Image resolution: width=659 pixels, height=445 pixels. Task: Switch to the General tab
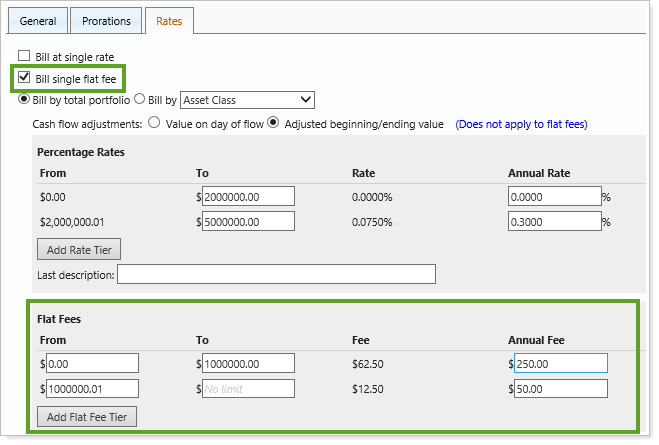[38, 20]
